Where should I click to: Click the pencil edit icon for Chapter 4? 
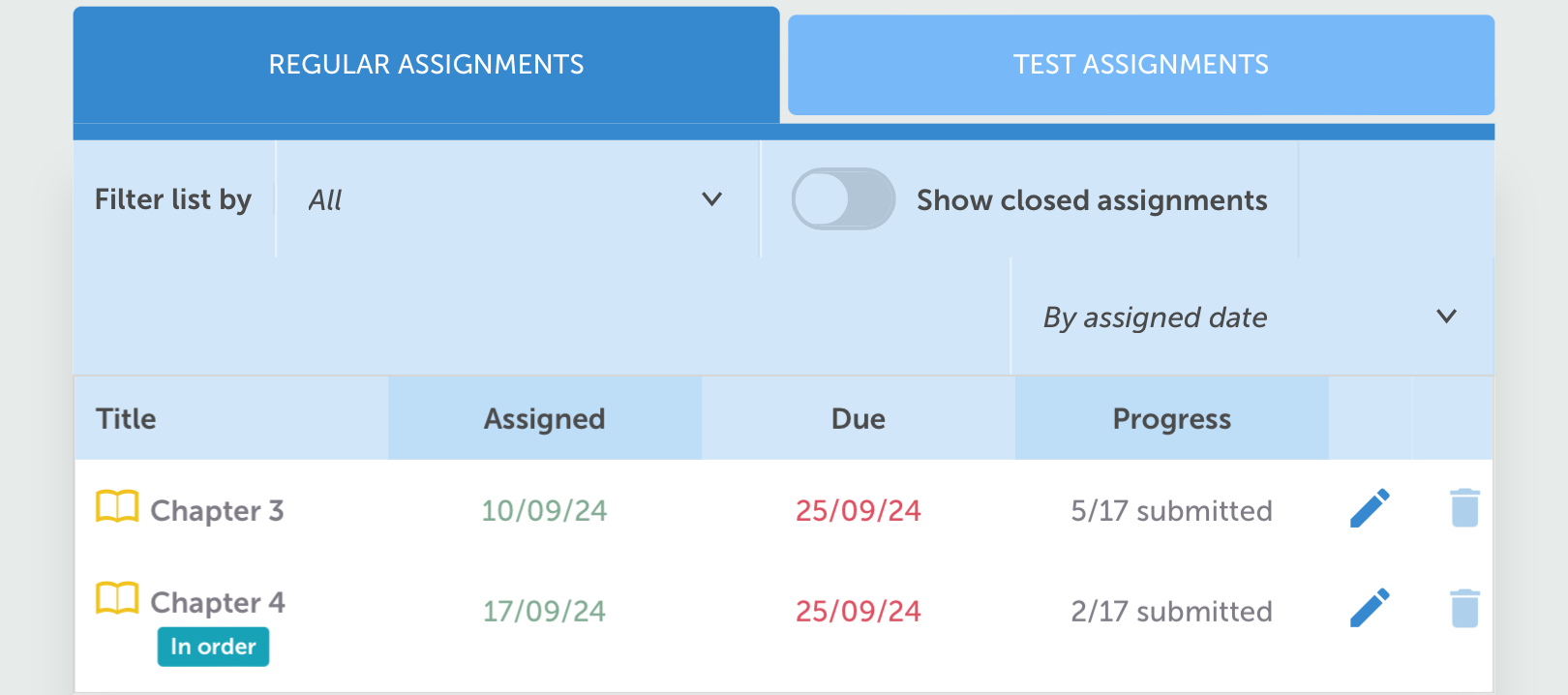point(1370,608)
